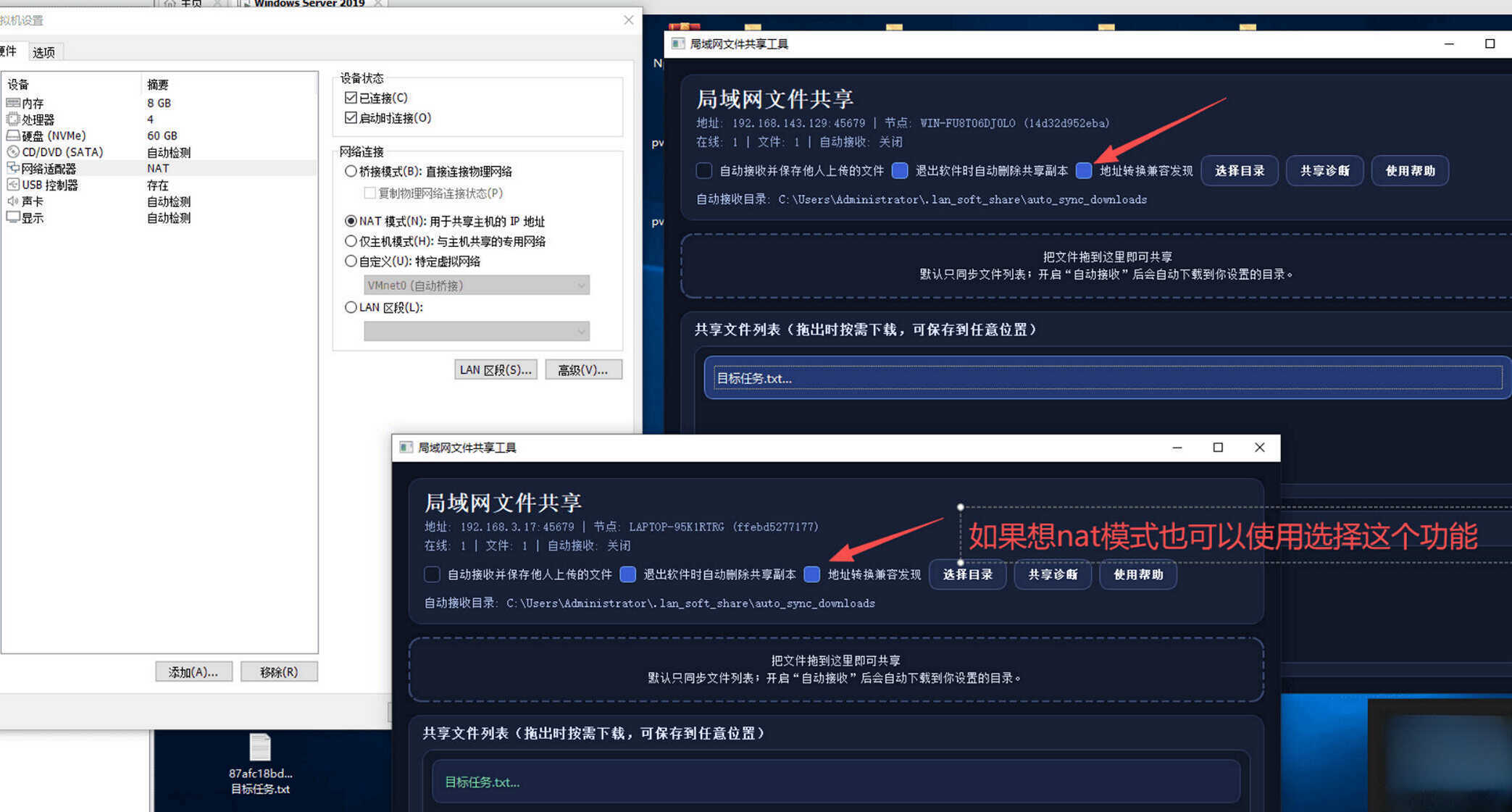Open the 高级(V)... settings
Viewport: 1512px width, 812px height.
point(583,369)
